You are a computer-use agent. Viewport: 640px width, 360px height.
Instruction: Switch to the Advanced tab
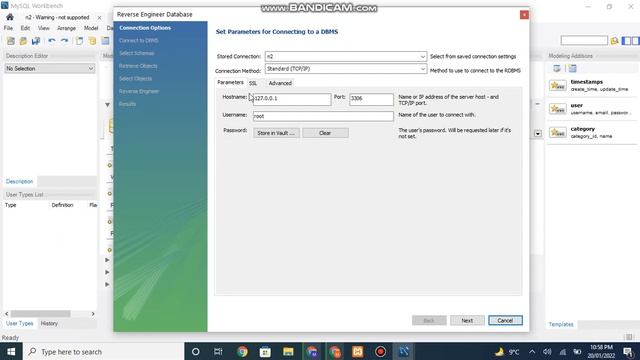(x=280, y=83)
